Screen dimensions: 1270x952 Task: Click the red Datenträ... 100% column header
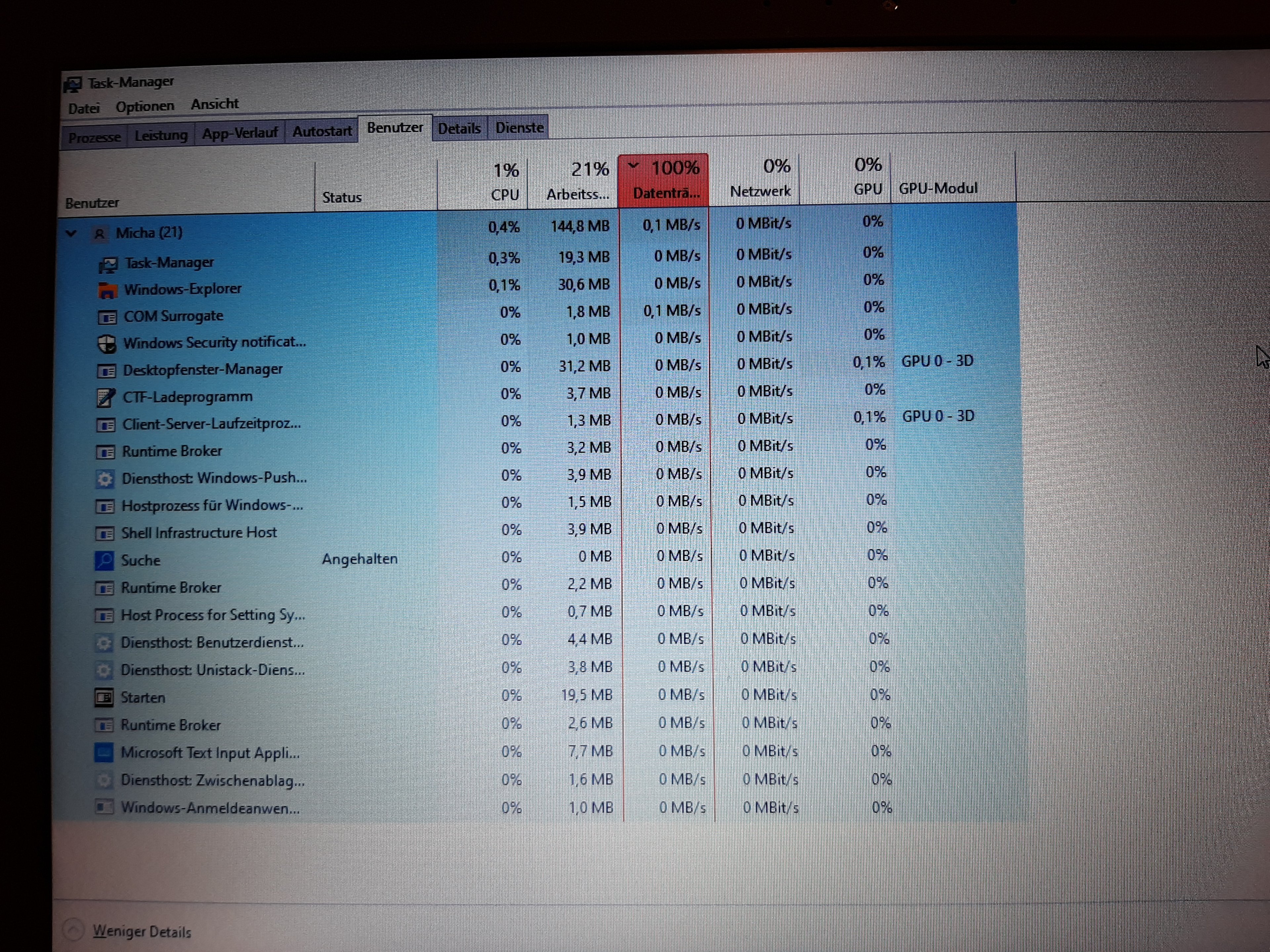[x=664, y=179]
